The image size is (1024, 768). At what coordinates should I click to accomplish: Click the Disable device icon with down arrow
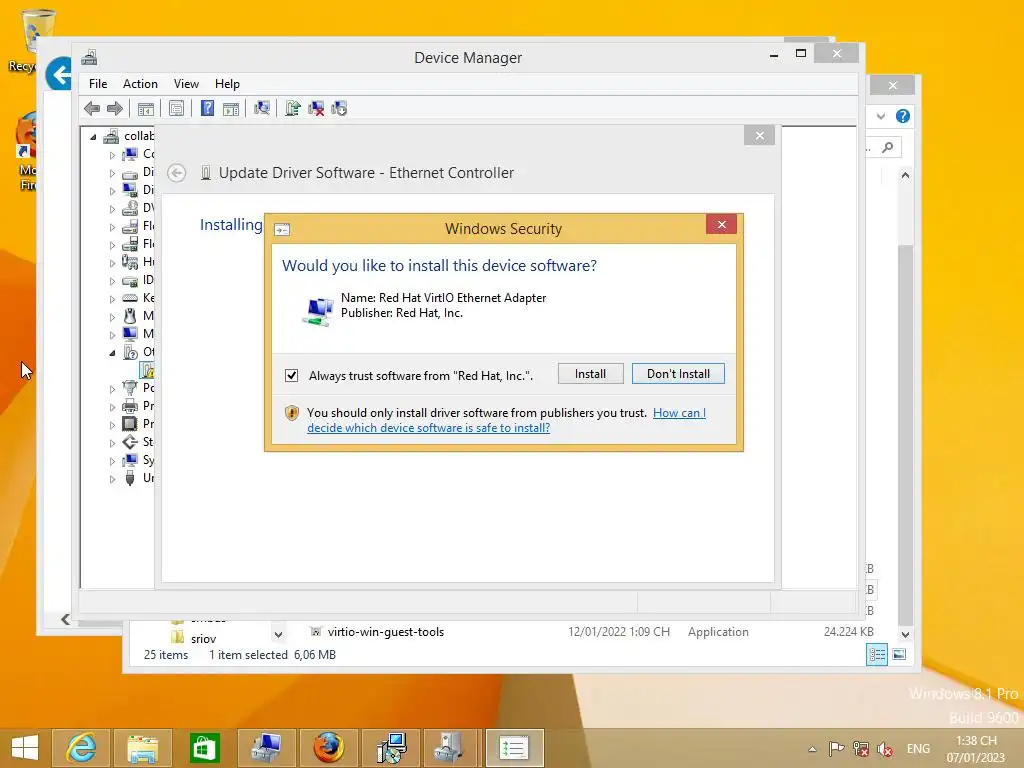tap(340, 108)
